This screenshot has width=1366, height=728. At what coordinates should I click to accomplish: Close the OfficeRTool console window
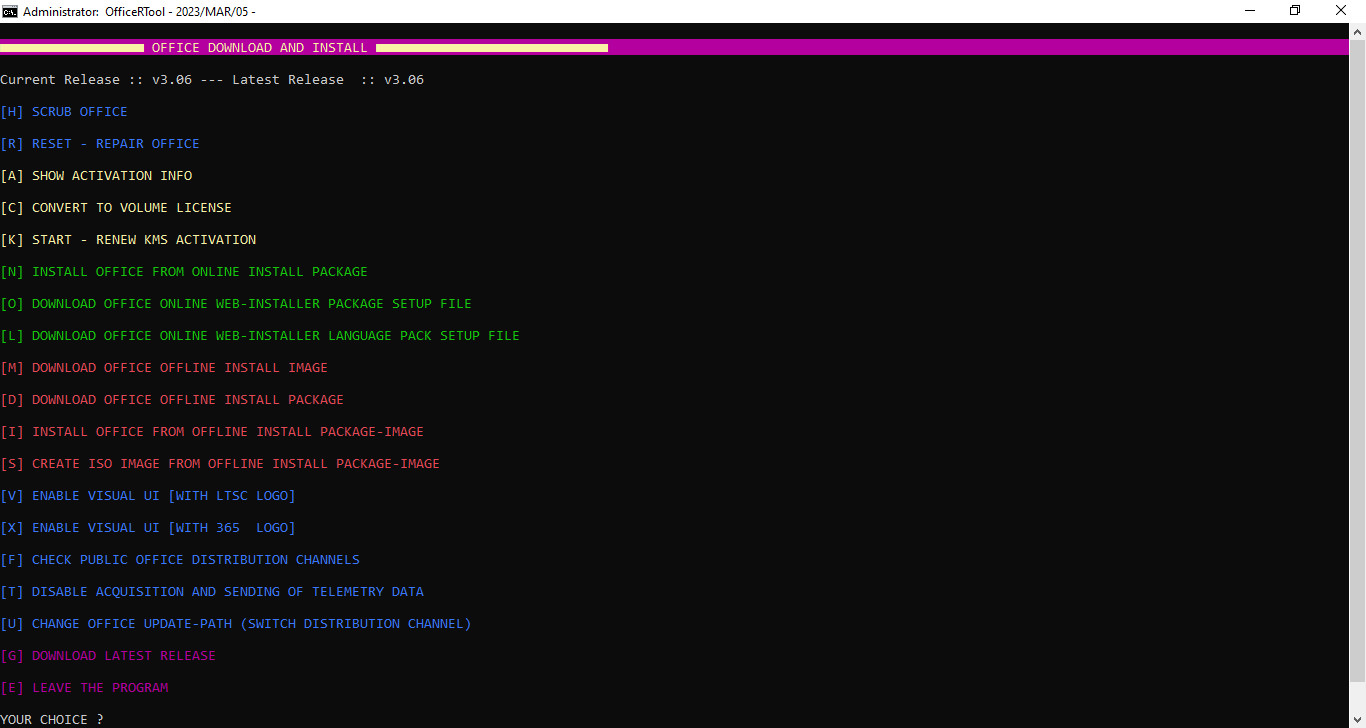coord(1342,11)
